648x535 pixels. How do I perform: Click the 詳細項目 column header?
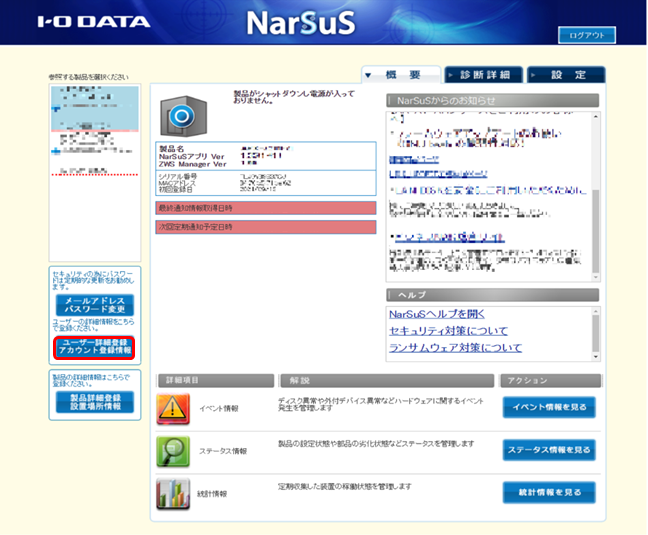click(216, 380)
